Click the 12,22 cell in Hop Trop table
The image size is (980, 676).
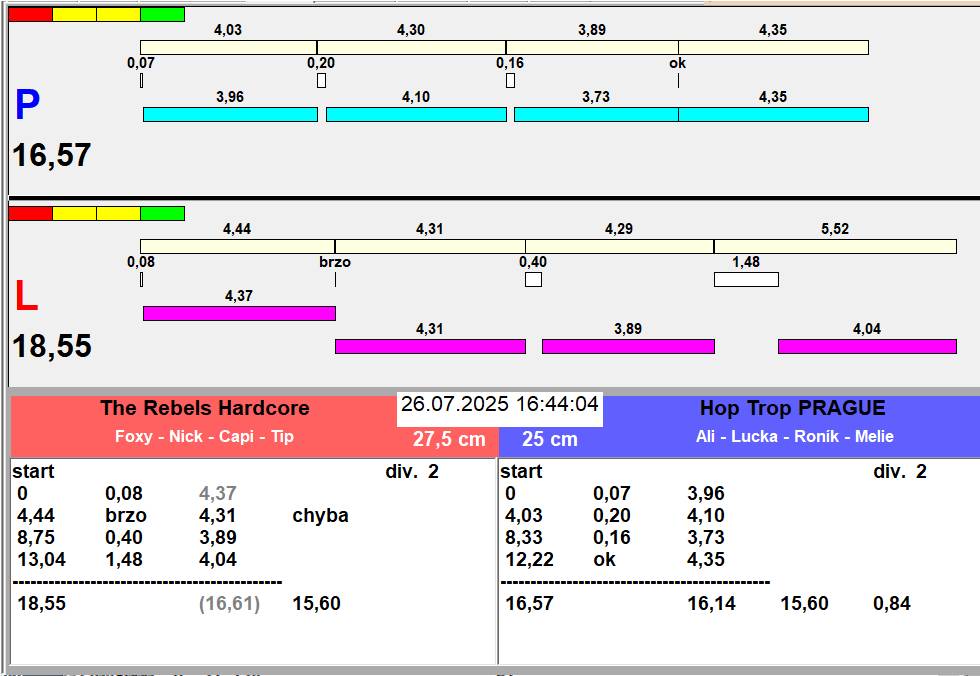coord(529,559)
